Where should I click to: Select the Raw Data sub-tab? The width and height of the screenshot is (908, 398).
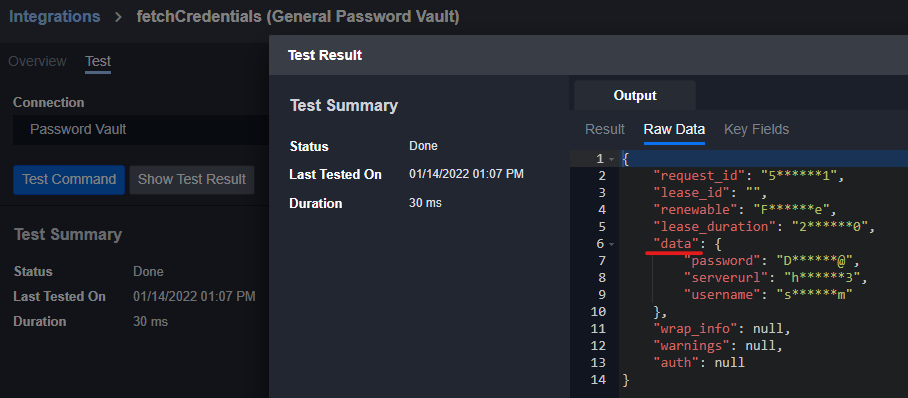tap(674, 129)
